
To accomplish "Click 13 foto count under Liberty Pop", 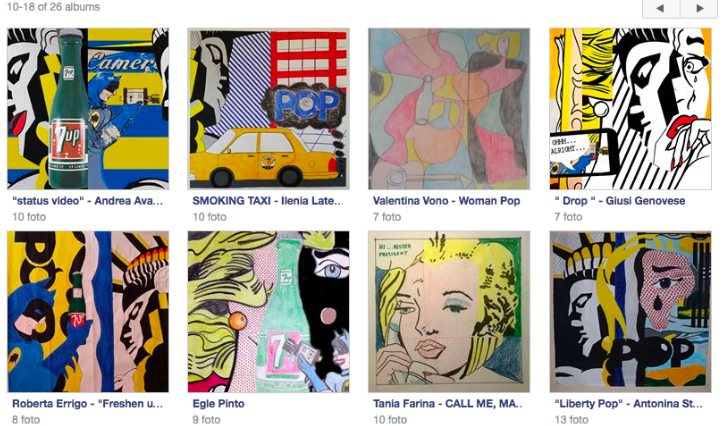I will click(x=571, y=420).
